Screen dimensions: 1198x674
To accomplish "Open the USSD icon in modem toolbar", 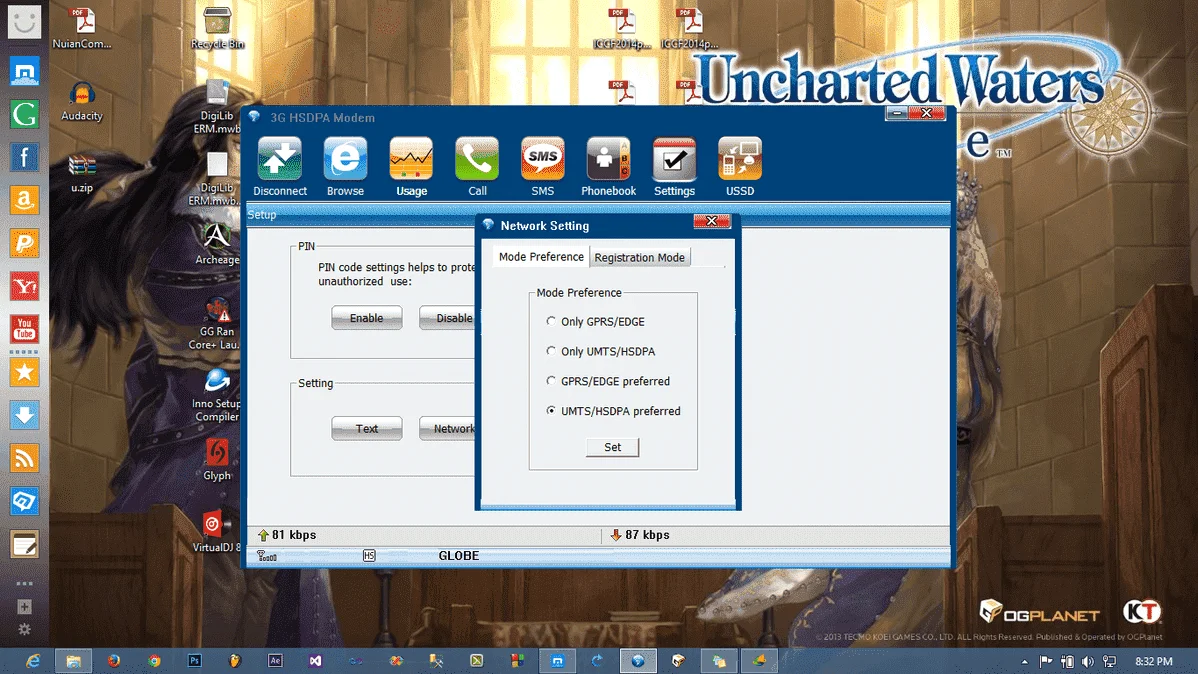I will point(740,159).
